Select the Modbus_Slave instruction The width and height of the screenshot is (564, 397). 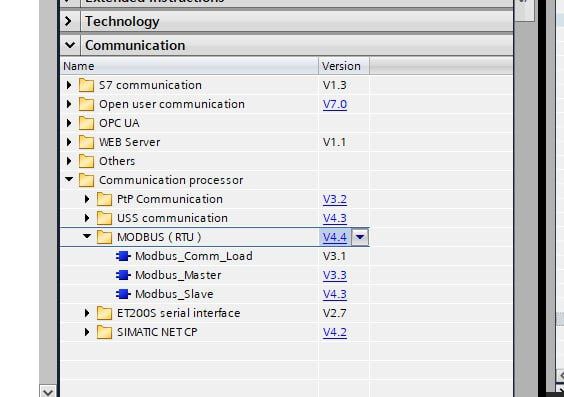click(x=174, y=294)
